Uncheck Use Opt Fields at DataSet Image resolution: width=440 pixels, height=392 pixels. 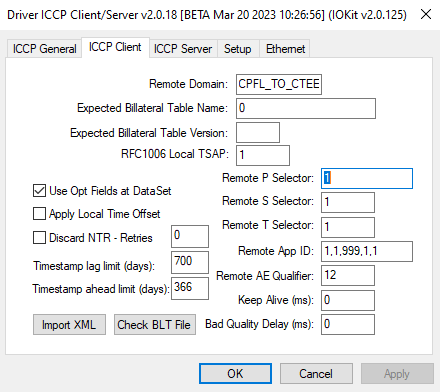(x=39, y=191)
